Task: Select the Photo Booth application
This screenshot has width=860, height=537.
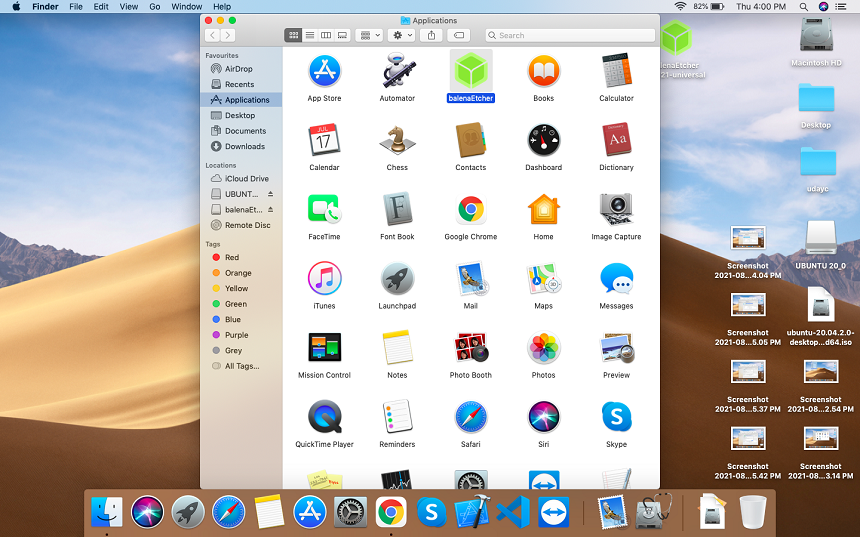Action: pos(471,347)
